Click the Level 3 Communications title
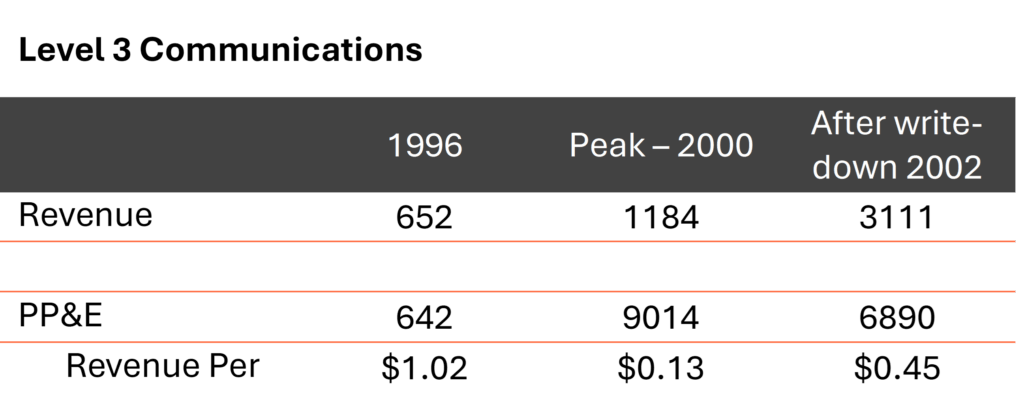Image resolution: width=1024 pixels, height=401 pixels. [220, 51]
